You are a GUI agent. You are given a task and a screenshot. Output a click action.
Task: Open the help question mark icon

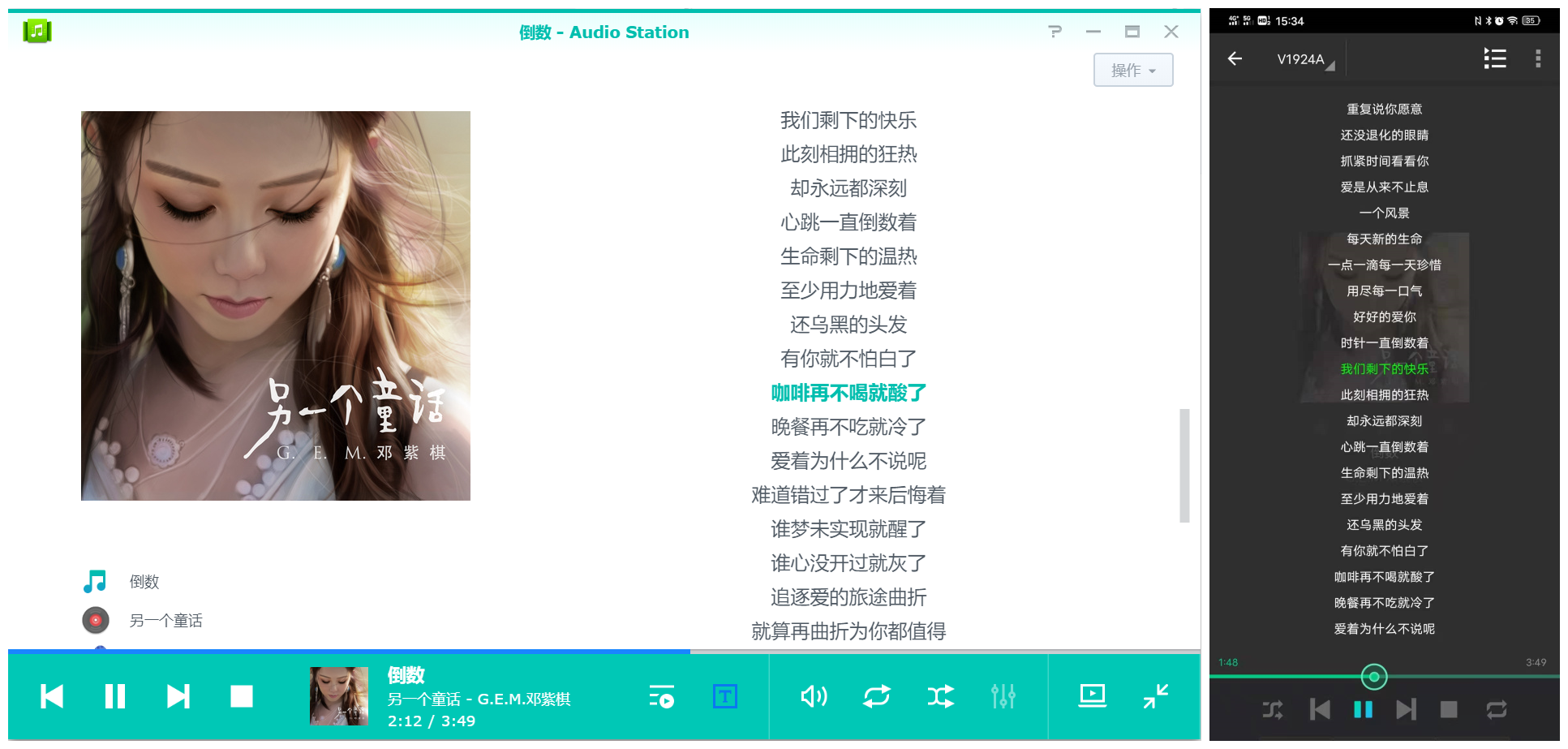[1055, 32]
